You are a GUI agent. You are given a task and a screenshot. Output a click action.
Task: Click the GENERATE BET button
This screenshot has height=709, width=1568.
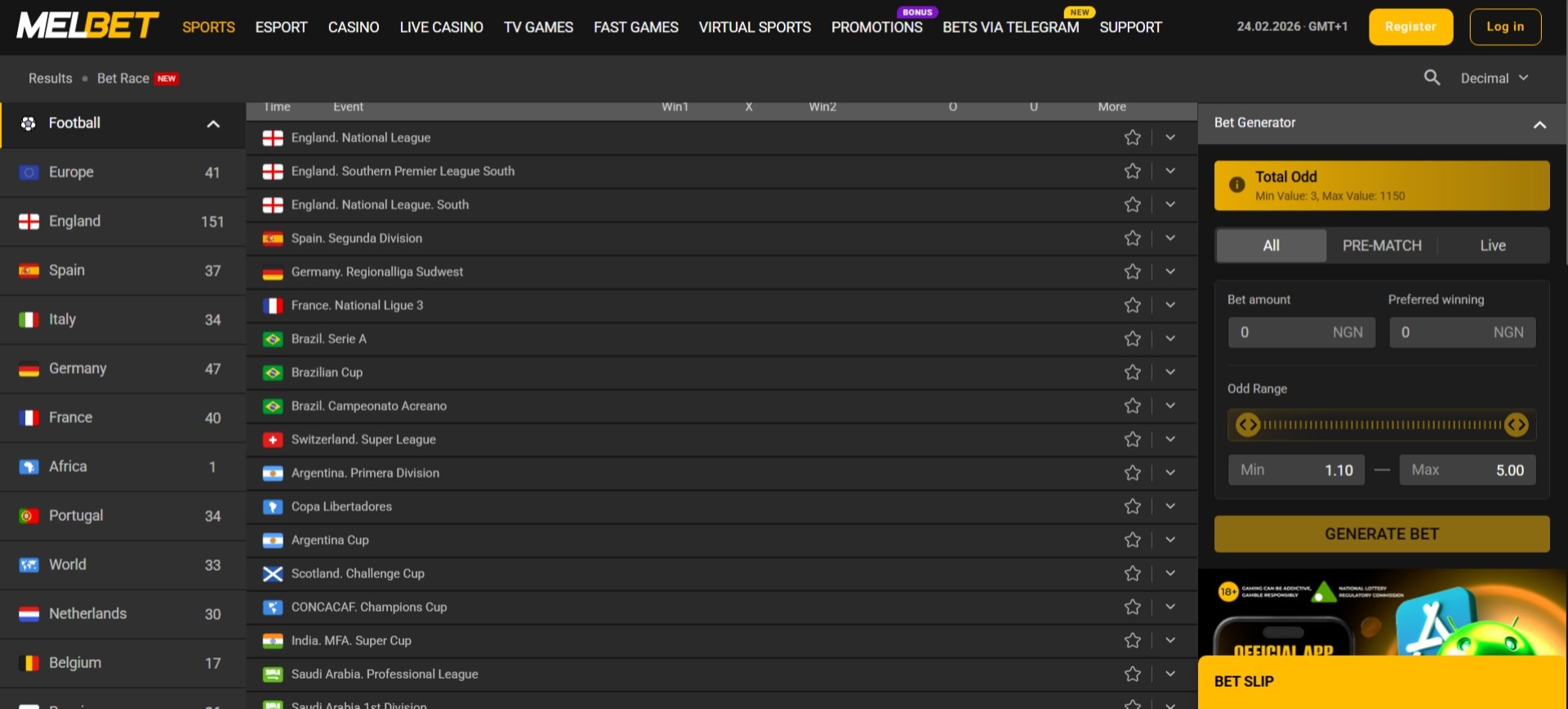coord(1382,533)
